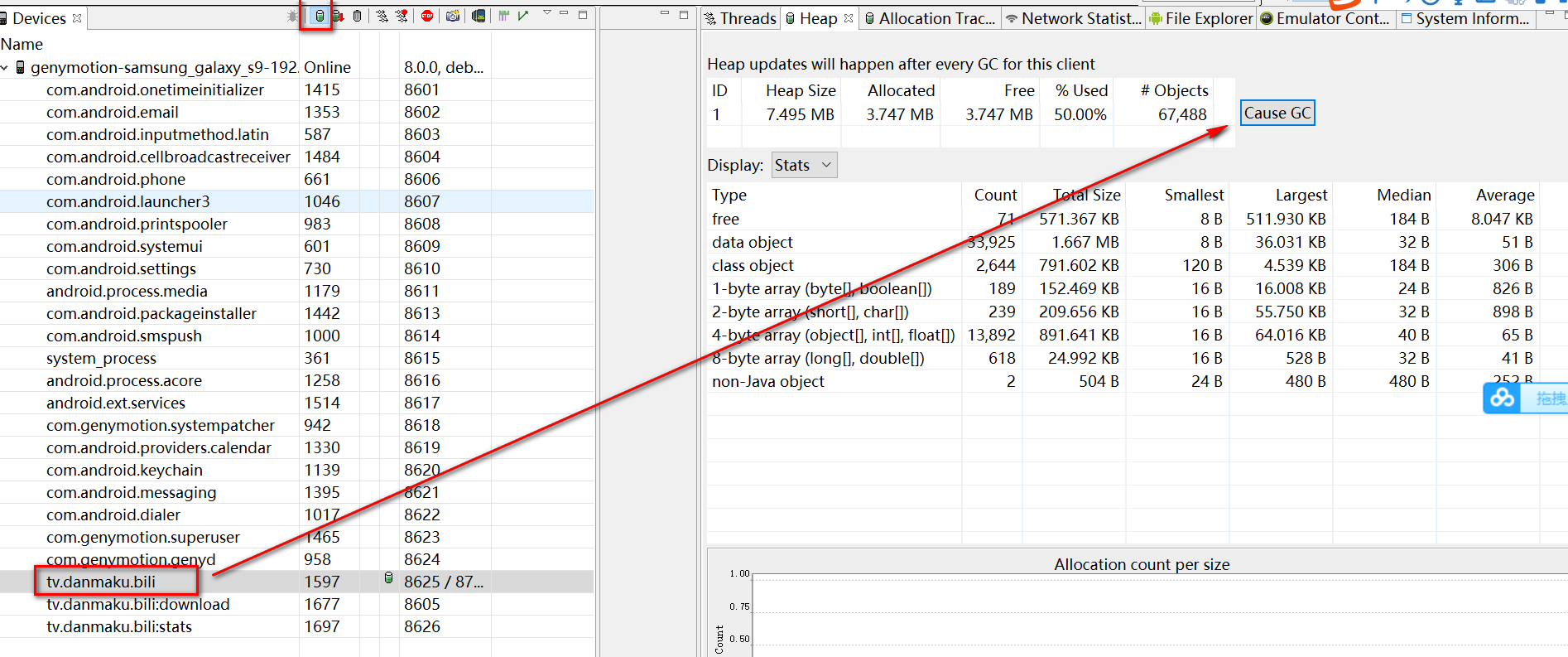This screenshot has height=657, width=1568.
Task: Open the Display Stats dropdown
Action: [804, 165]
